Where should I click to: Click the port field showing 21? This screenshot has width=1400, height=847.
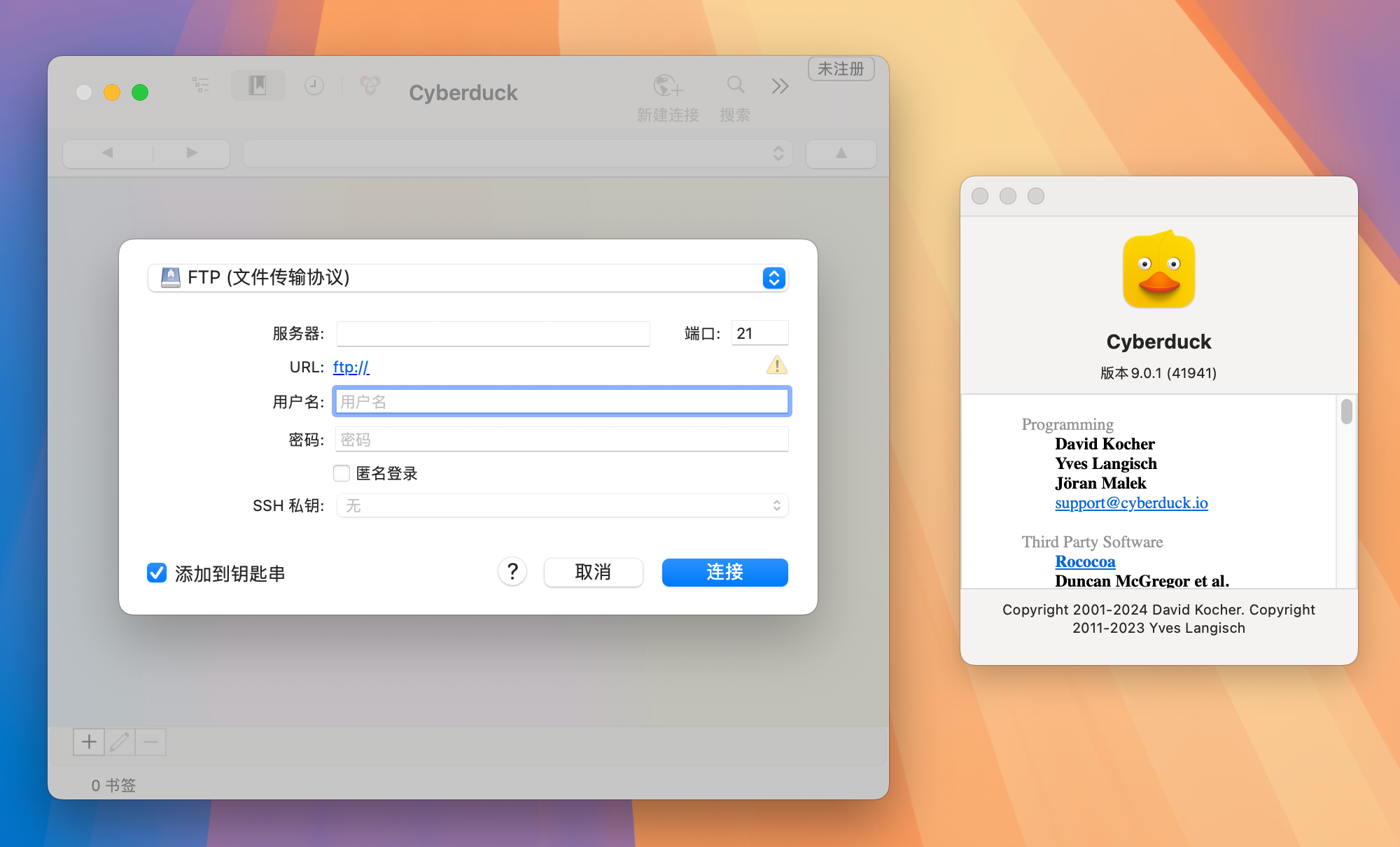[759, 333]
